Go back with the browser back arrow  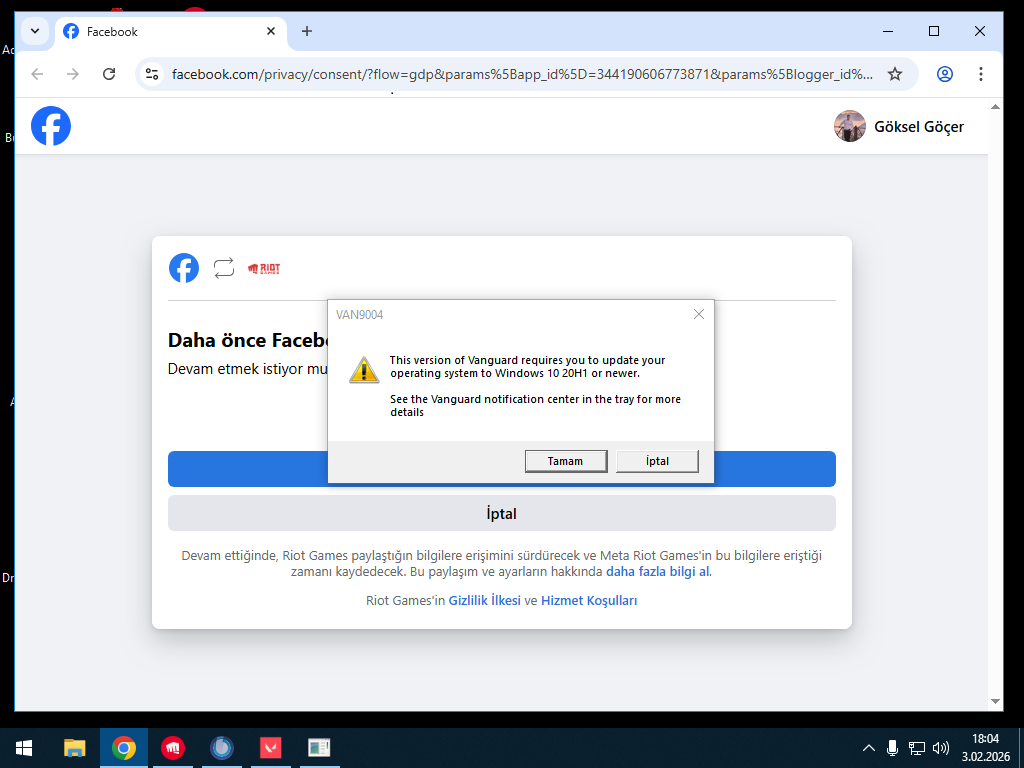[x=37, y=74]
